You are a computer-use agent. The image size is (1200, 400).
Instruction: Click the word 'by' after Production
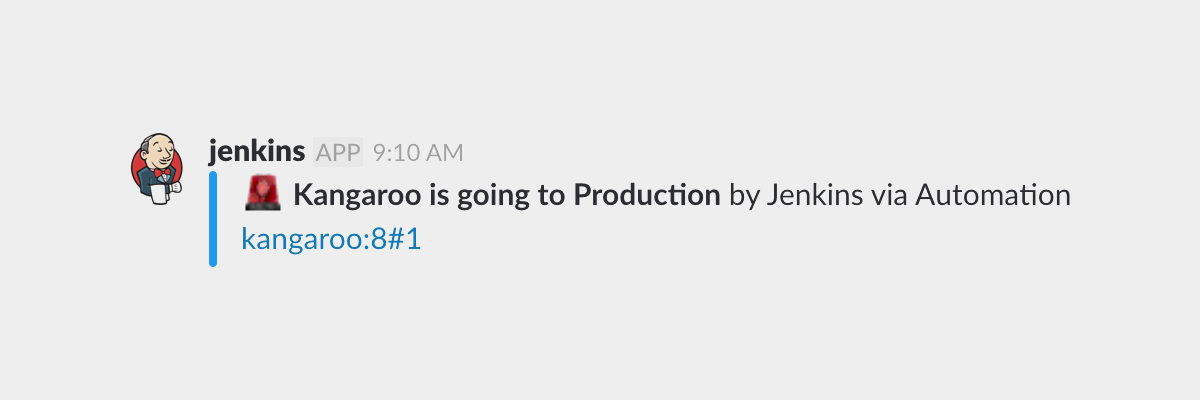coord(744,195)
